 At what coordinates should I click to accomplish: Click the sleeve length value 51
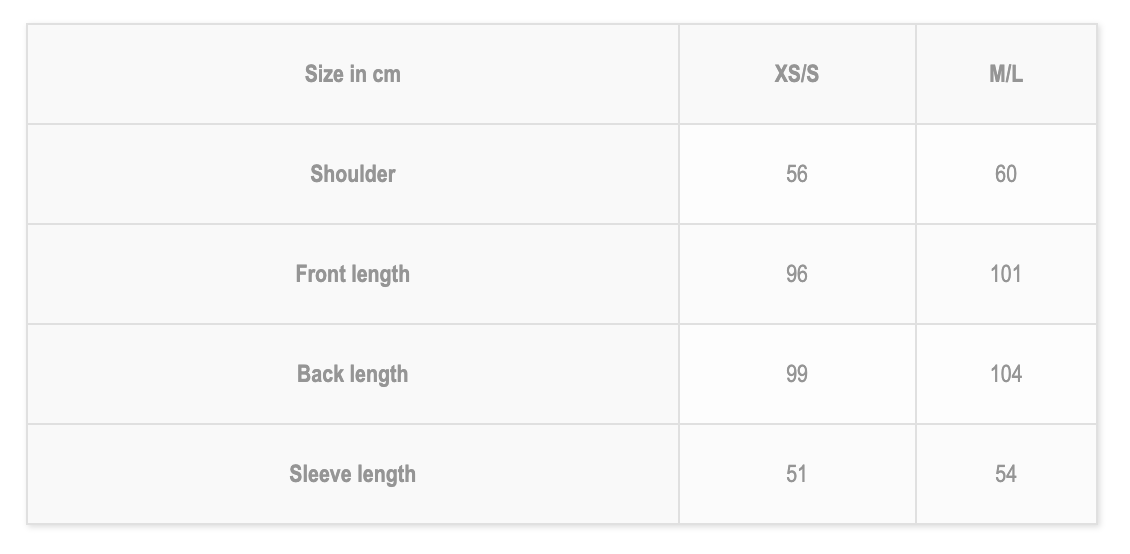click(796, 474)
